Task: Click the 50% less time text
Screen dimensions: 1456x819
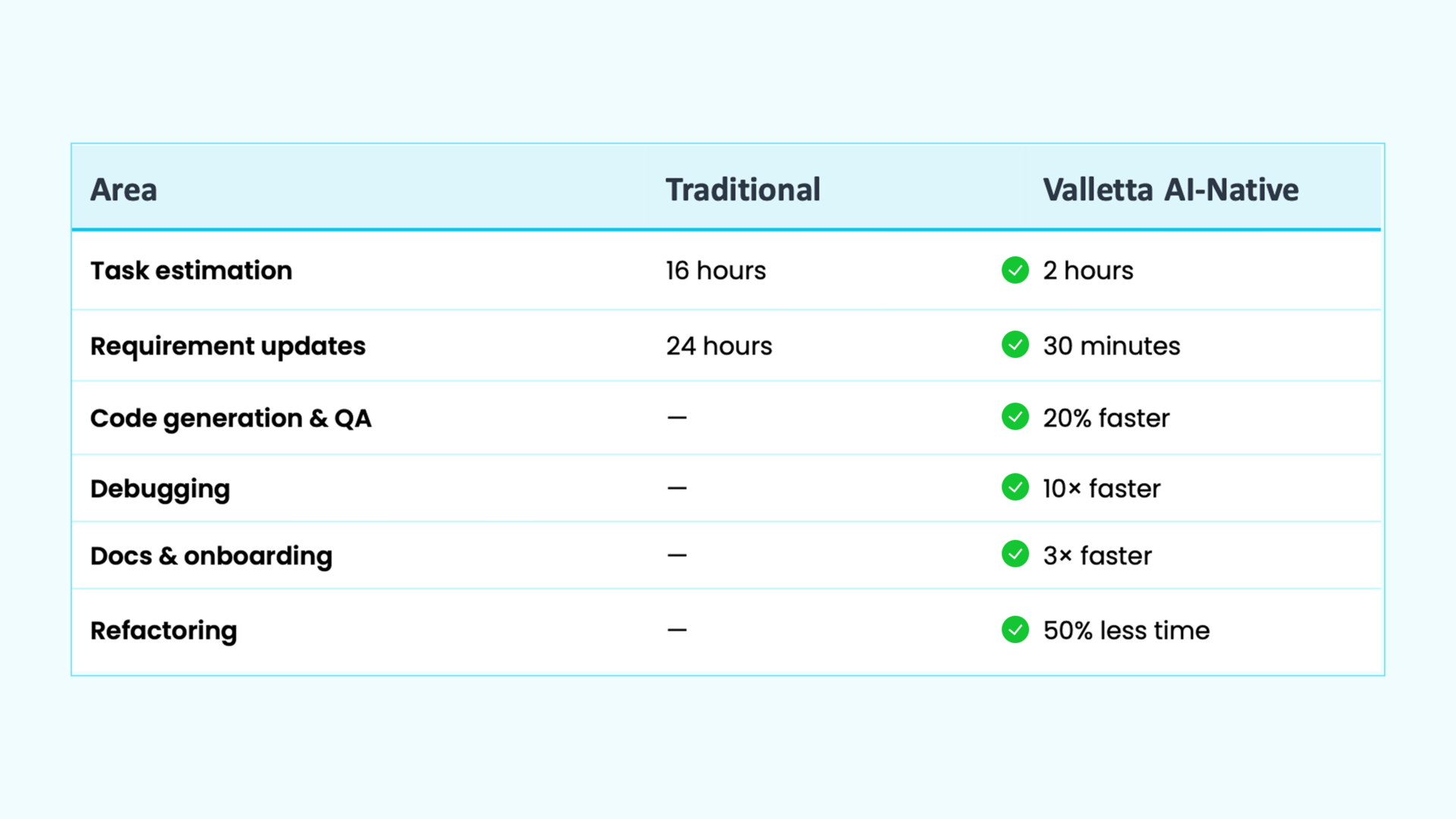Action: pos(1126,631)
